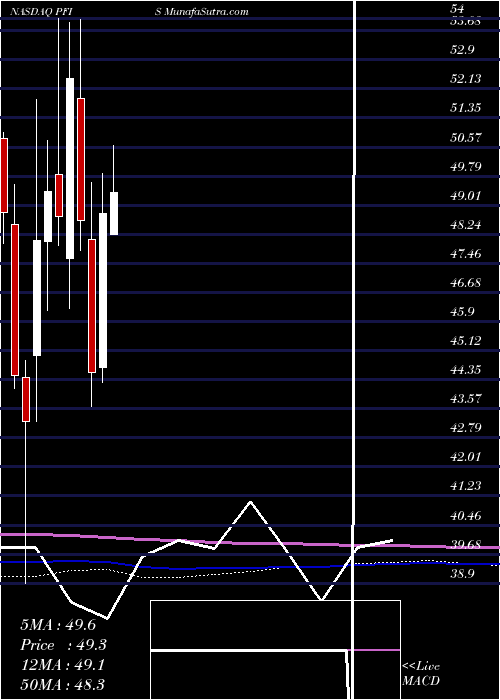The image size is (500, 700).
Task: Click the 42.79 price axis label
Action: (x=466, y=428)
